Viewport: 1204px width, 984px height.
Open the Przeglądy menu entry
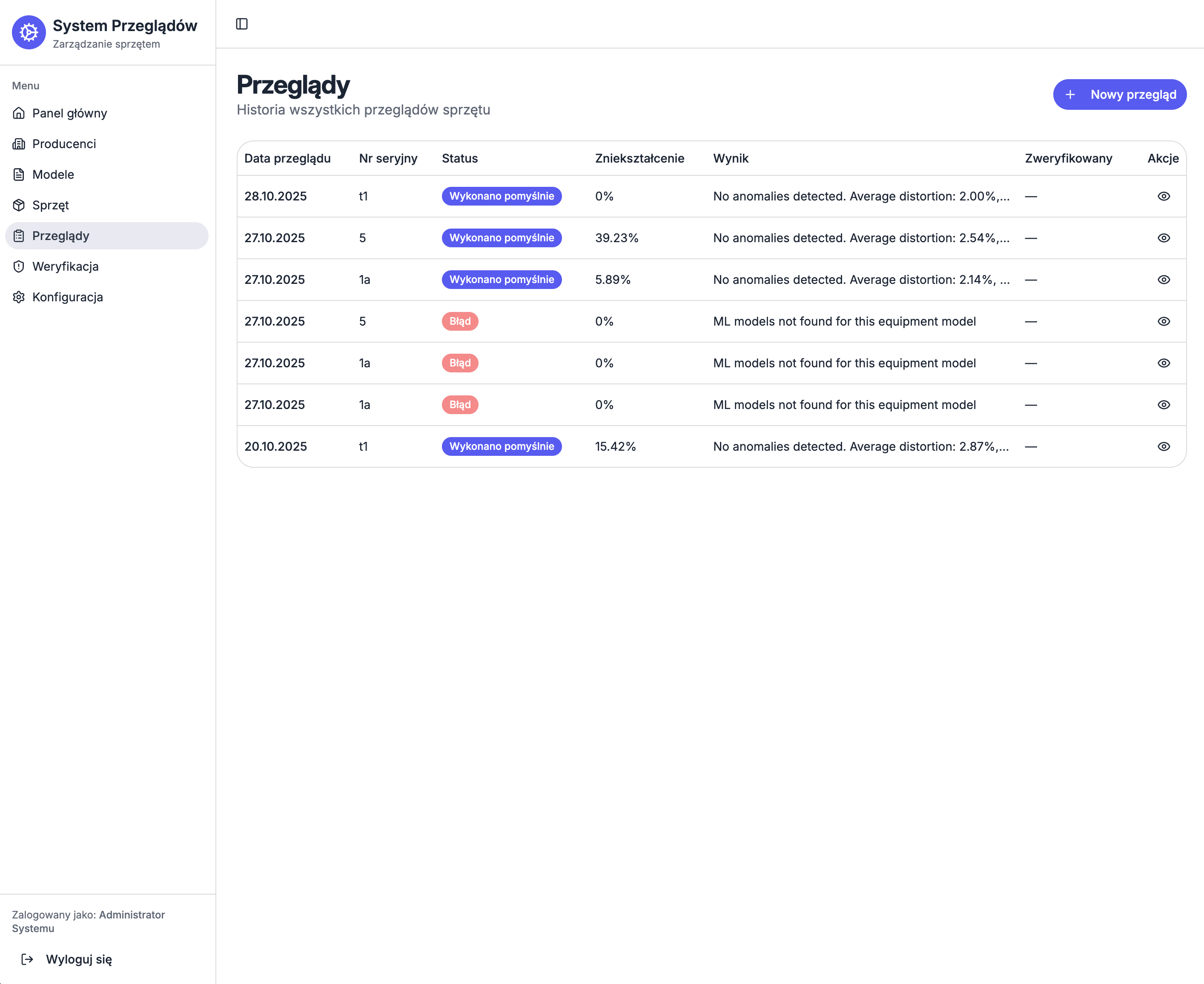click(x=60, y=236)
